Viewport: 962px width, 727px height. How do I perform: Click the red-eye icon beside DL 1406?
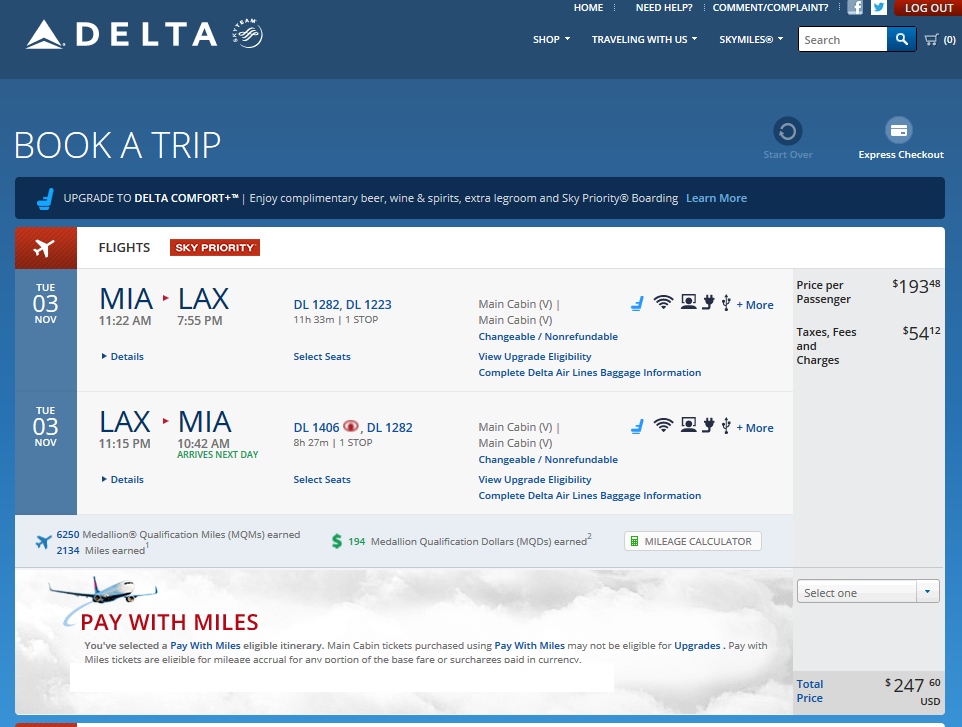[351, 427]
